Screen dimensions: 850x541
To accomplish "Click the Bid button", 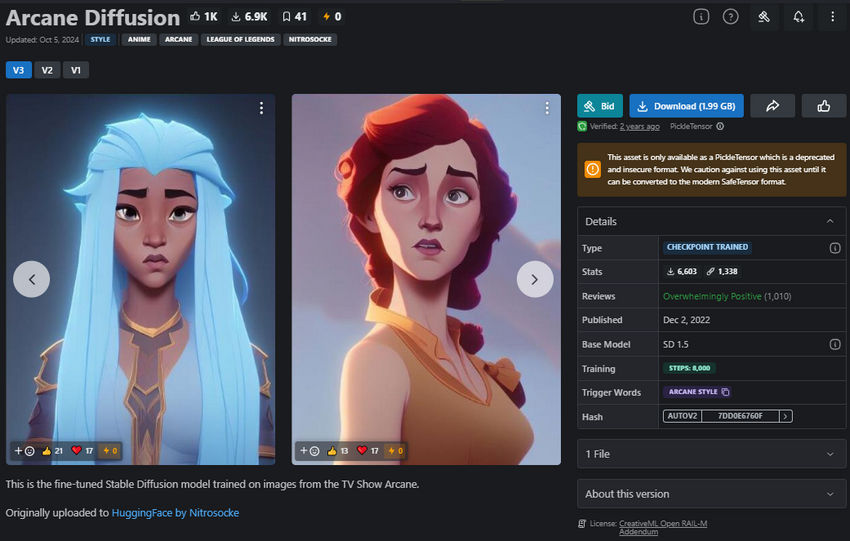I will (600, 106).
